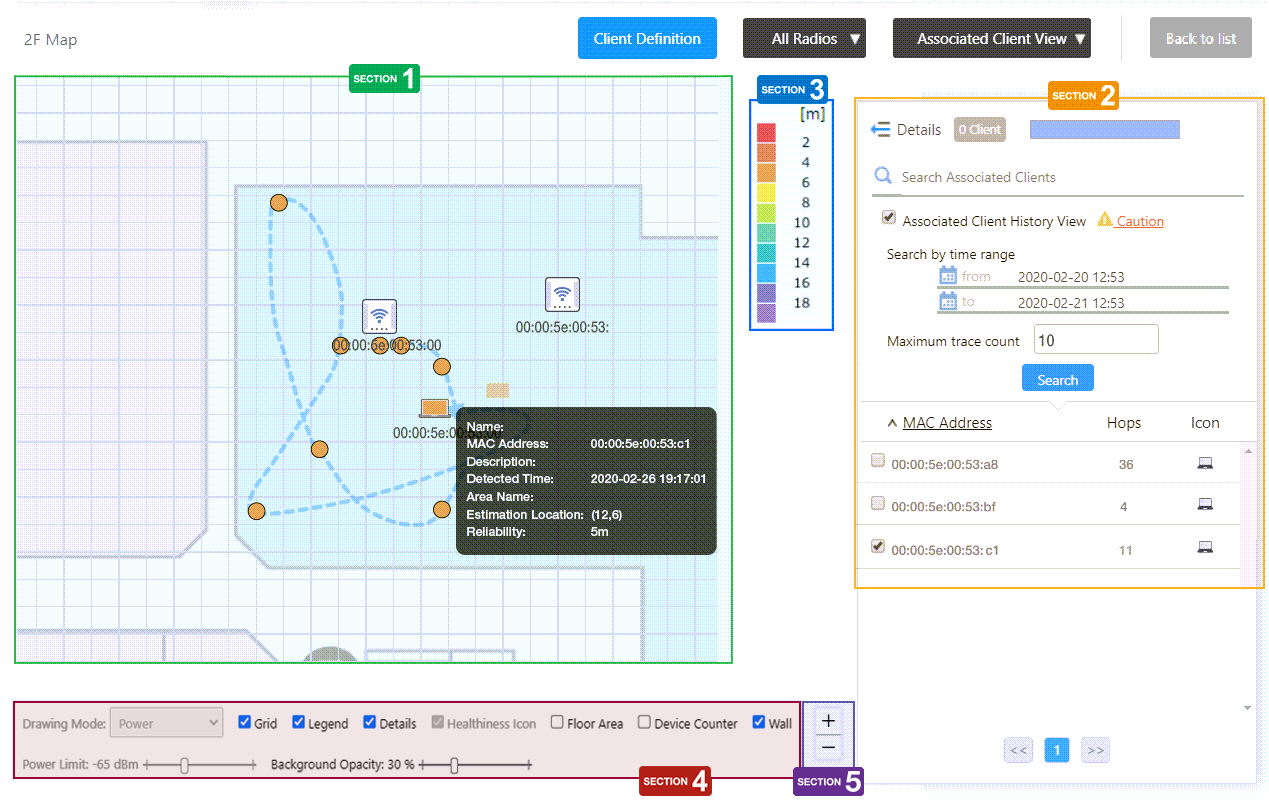Viewport: 1269px width, 810px height.
Task: Select the laptop client icon on map
Action: (x=434, y=407)
